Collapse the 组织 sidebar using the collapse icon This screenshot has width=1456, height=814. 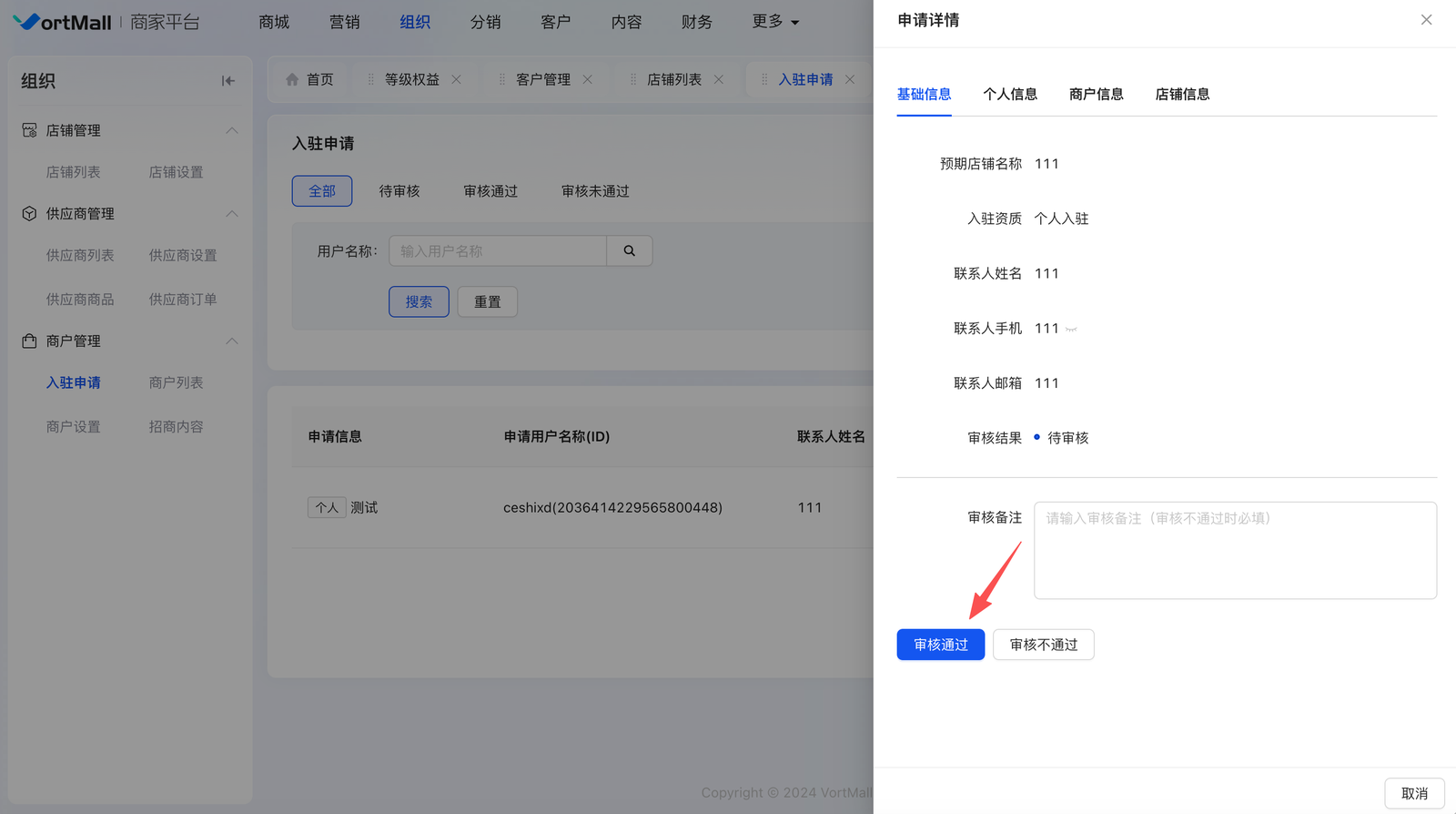(x=227, y=81)
